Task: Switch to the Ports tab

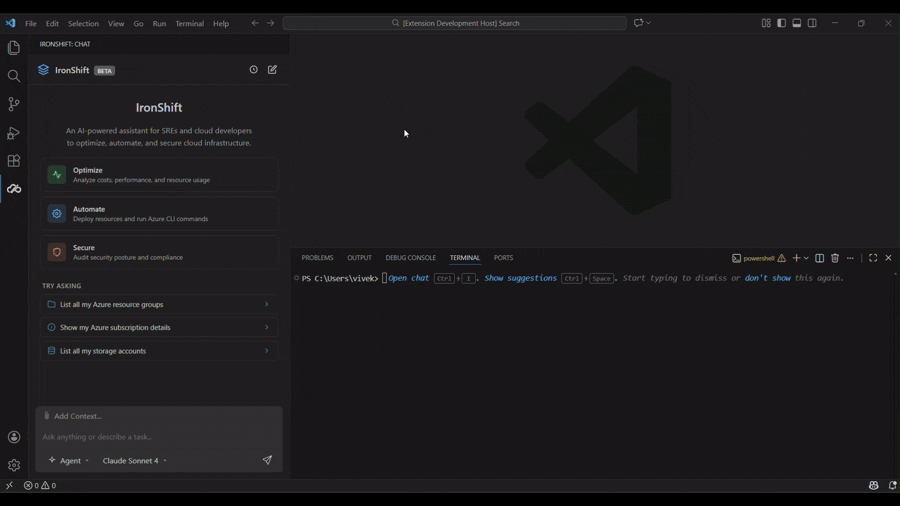Action: (503, 258)
